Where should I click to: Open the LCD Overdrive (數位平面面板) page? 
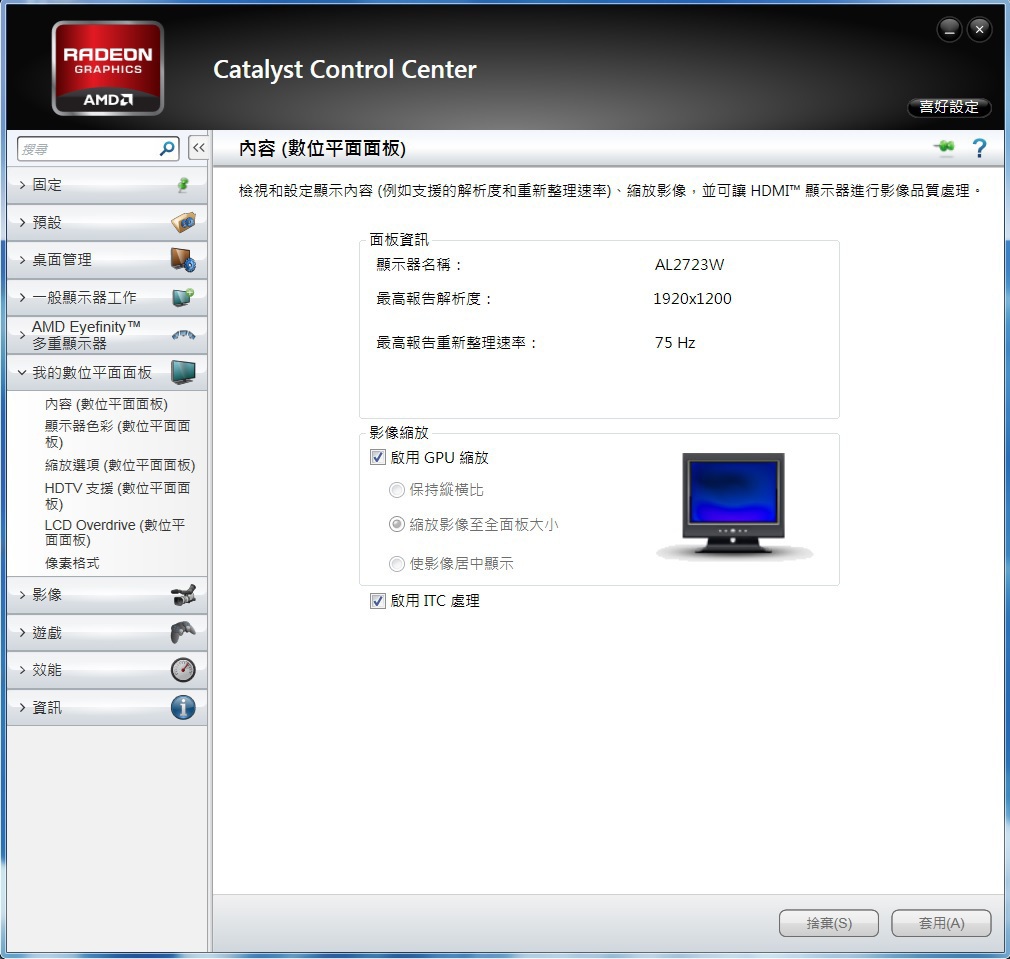coord(115,532)
